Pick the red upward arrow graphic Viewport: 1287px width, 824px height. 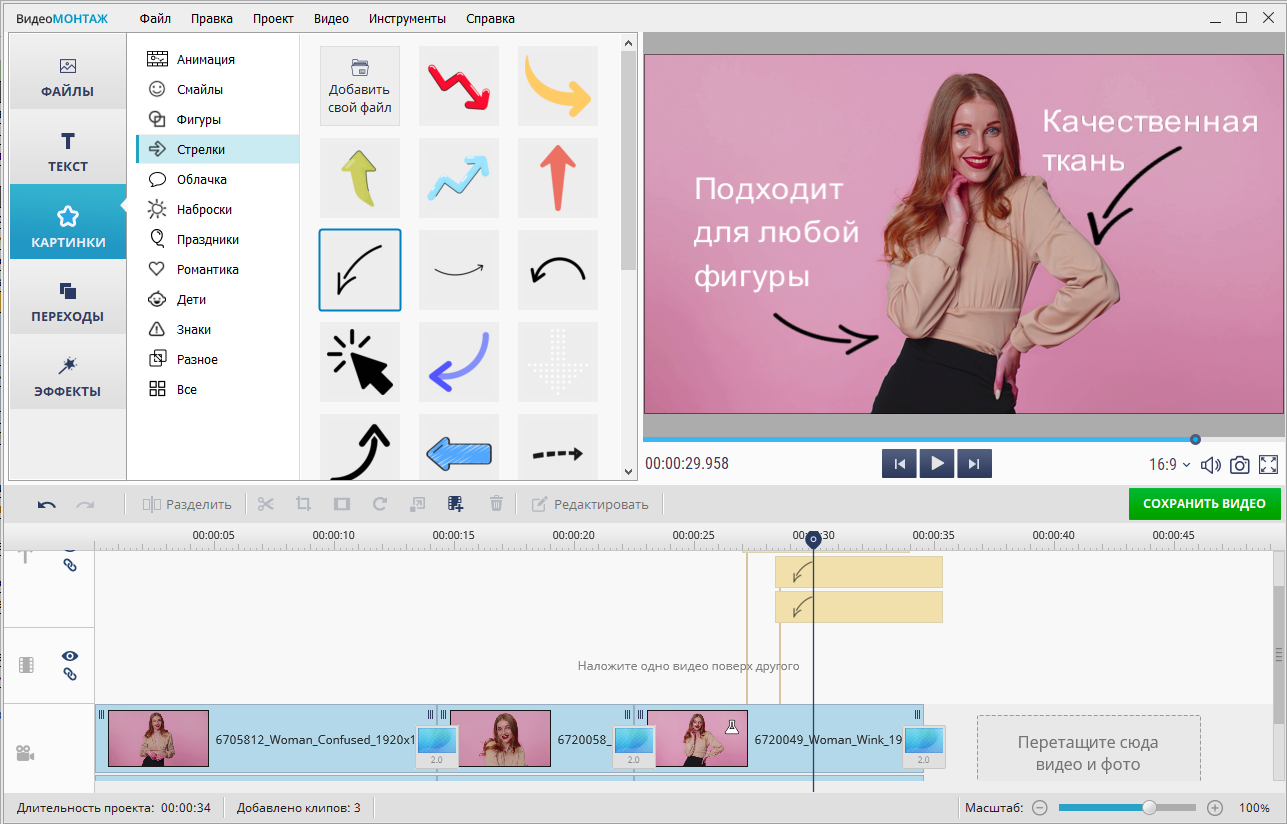coord(558,178)
